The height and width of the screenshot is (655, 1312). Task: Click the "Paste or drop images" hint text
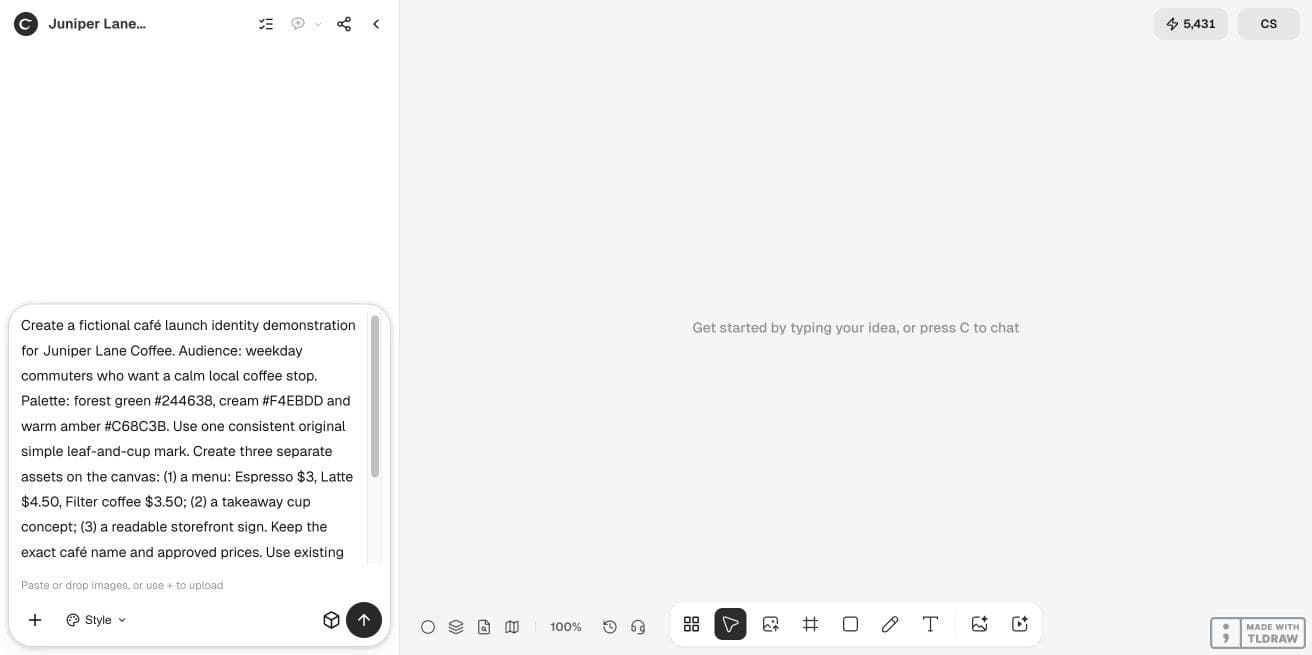122,585
